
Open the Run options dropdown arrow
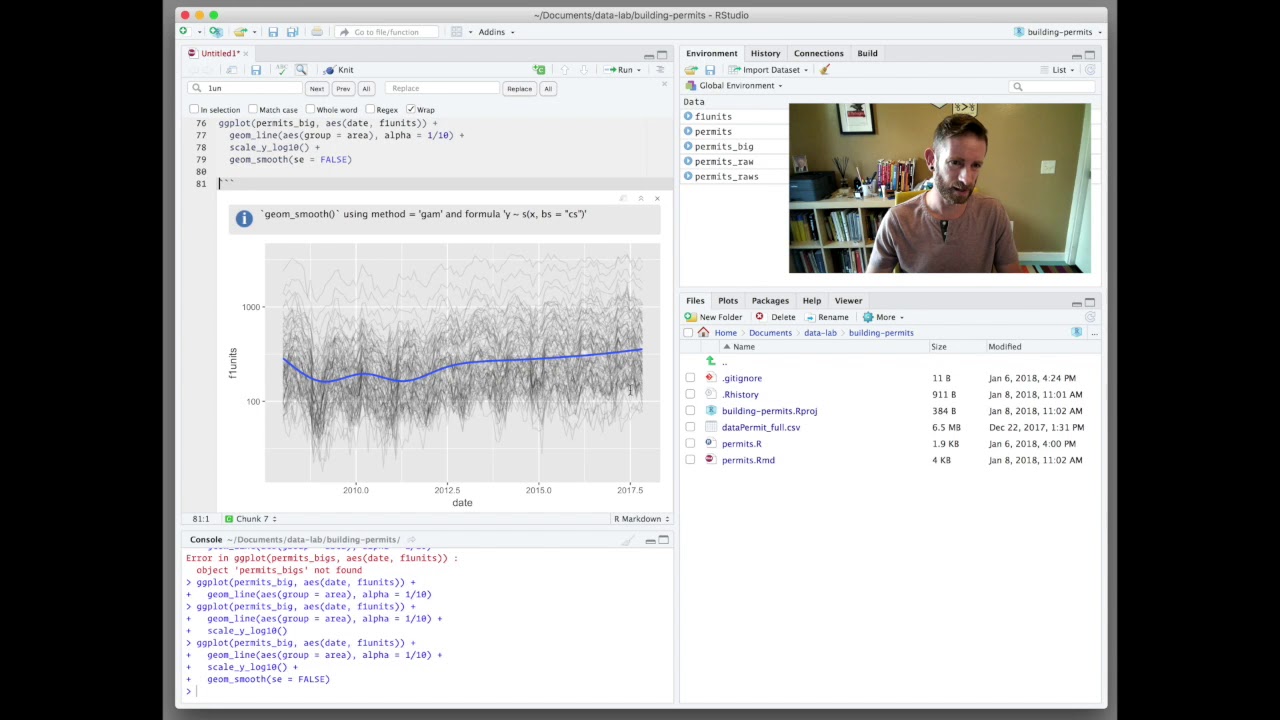click(x=639, y=70)
